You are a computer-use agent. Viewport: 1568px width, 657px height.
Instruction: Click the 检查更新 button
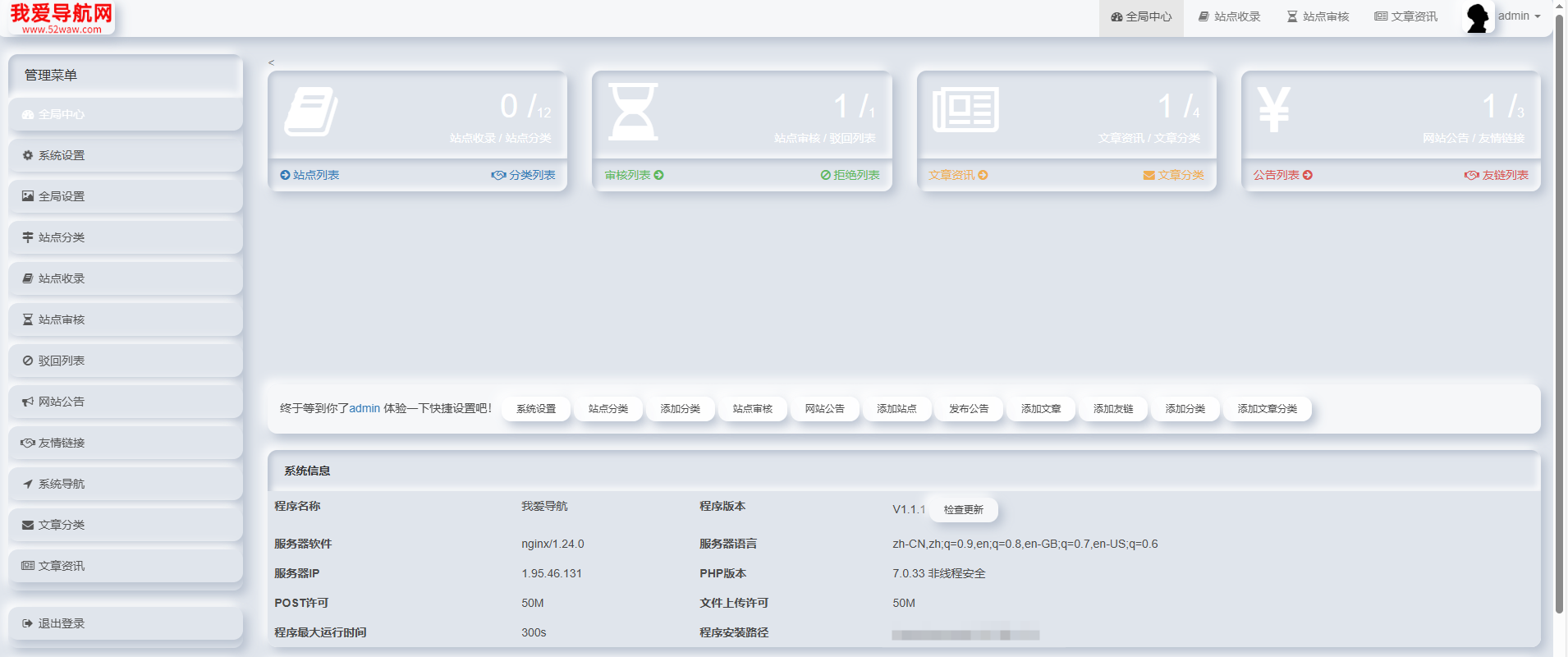963,510
